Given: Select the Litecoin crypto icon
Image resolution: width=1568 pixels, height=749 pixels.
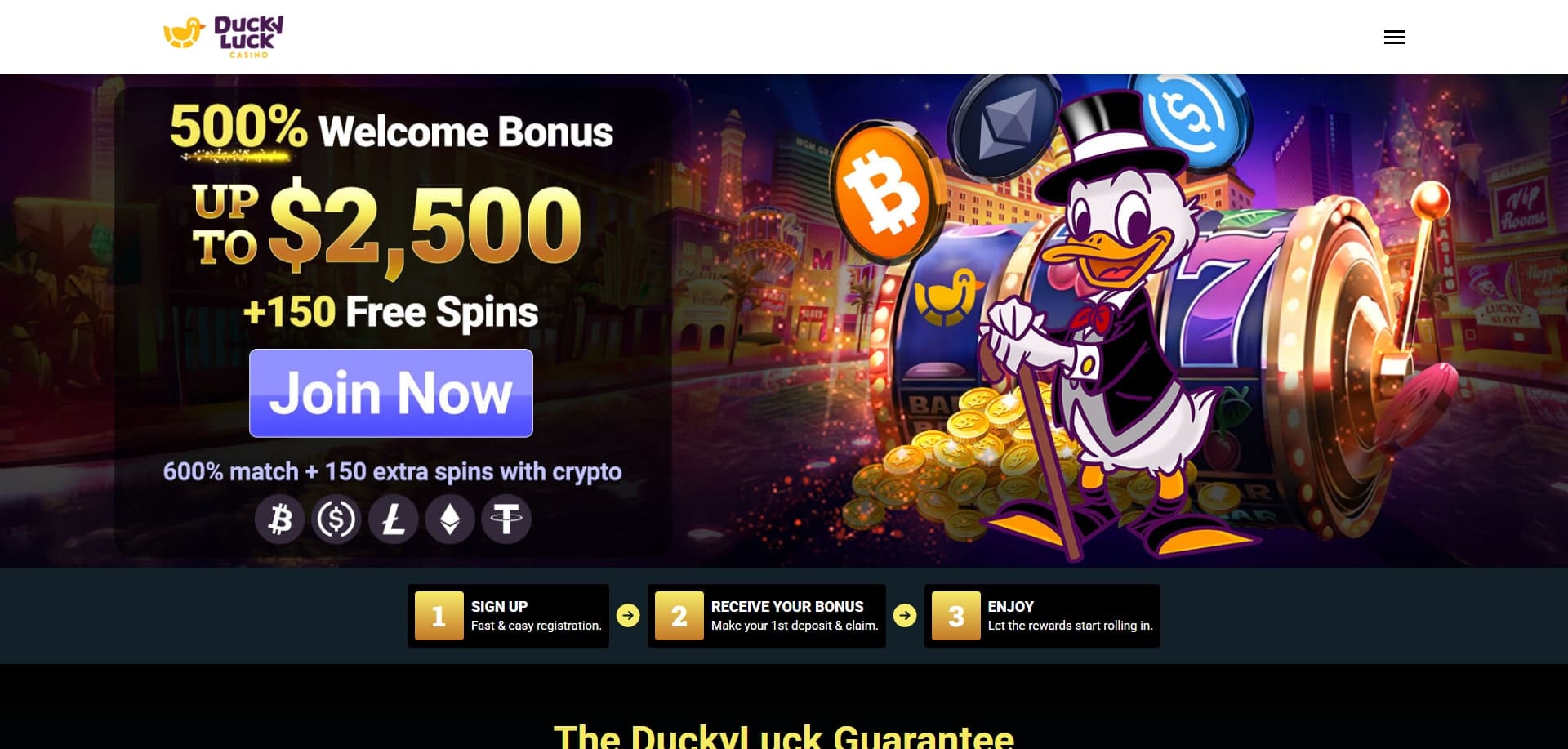Looking at the screenshot, I should (394, 519).
